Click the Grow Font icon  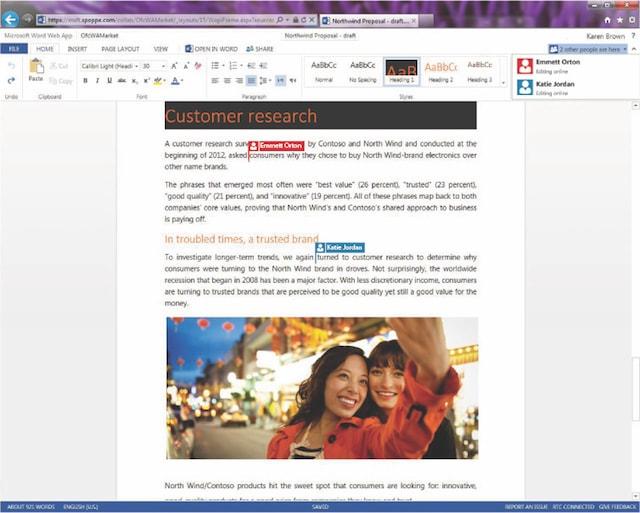(176, 66)
